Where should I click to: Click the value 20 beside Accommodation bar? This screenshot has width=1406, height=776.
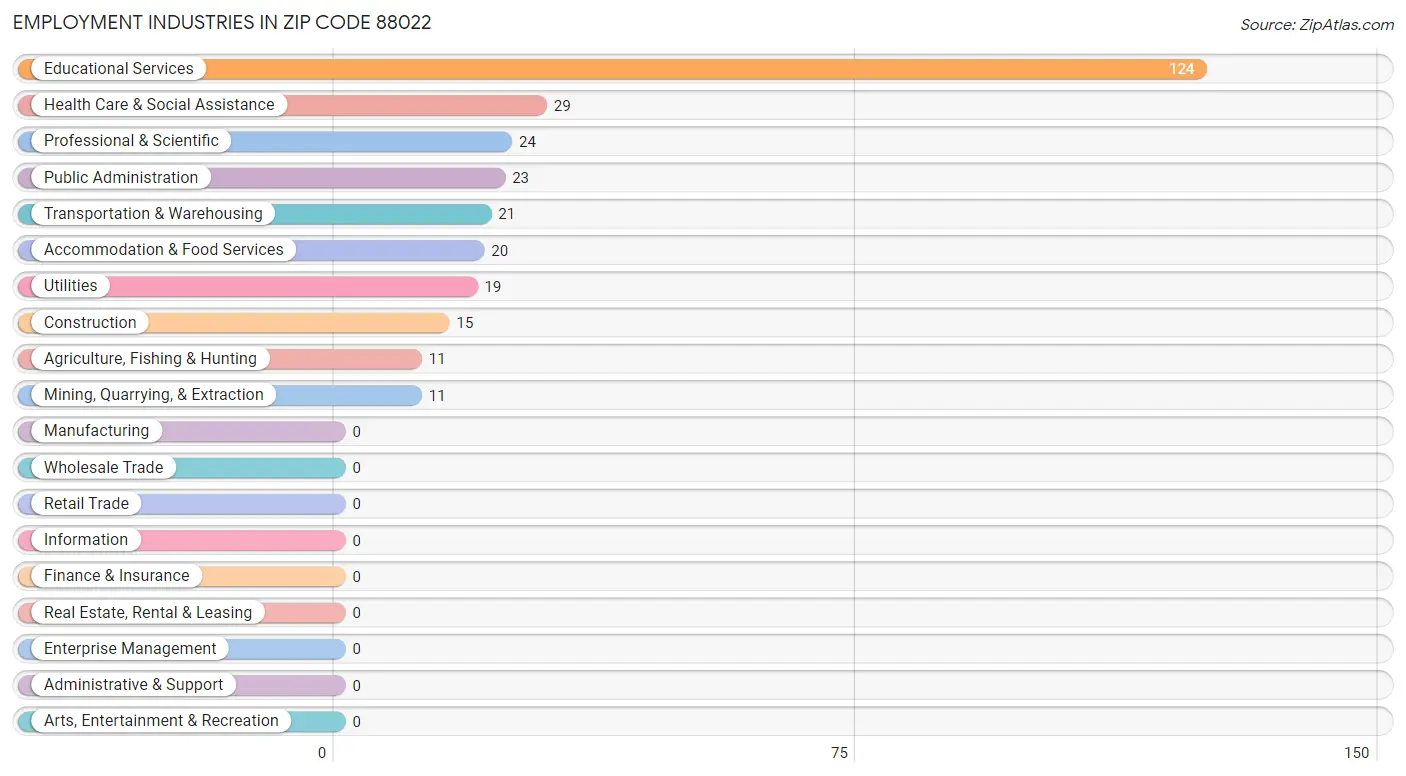coord(499,250)
